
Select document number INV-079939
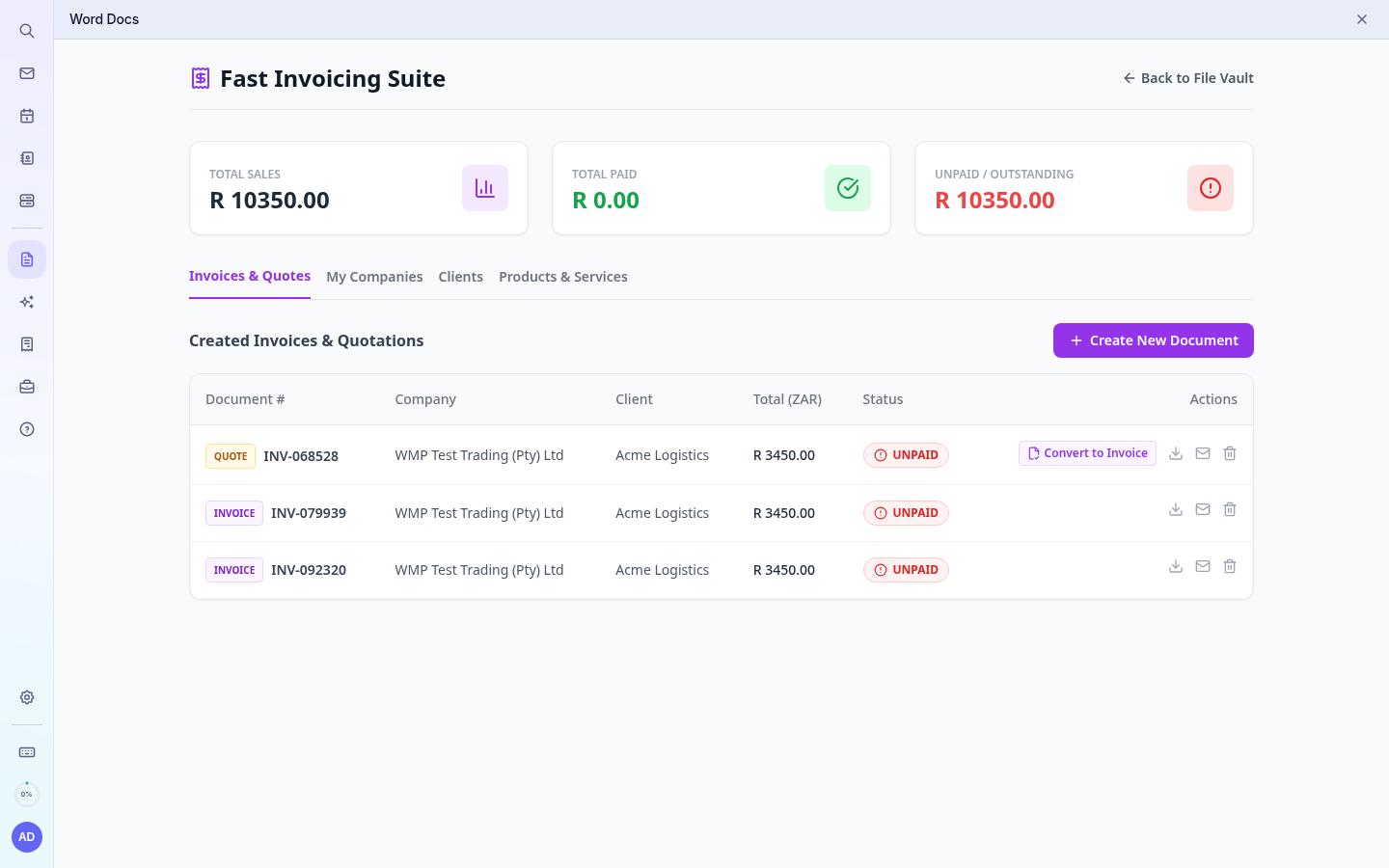coord(309,513)
